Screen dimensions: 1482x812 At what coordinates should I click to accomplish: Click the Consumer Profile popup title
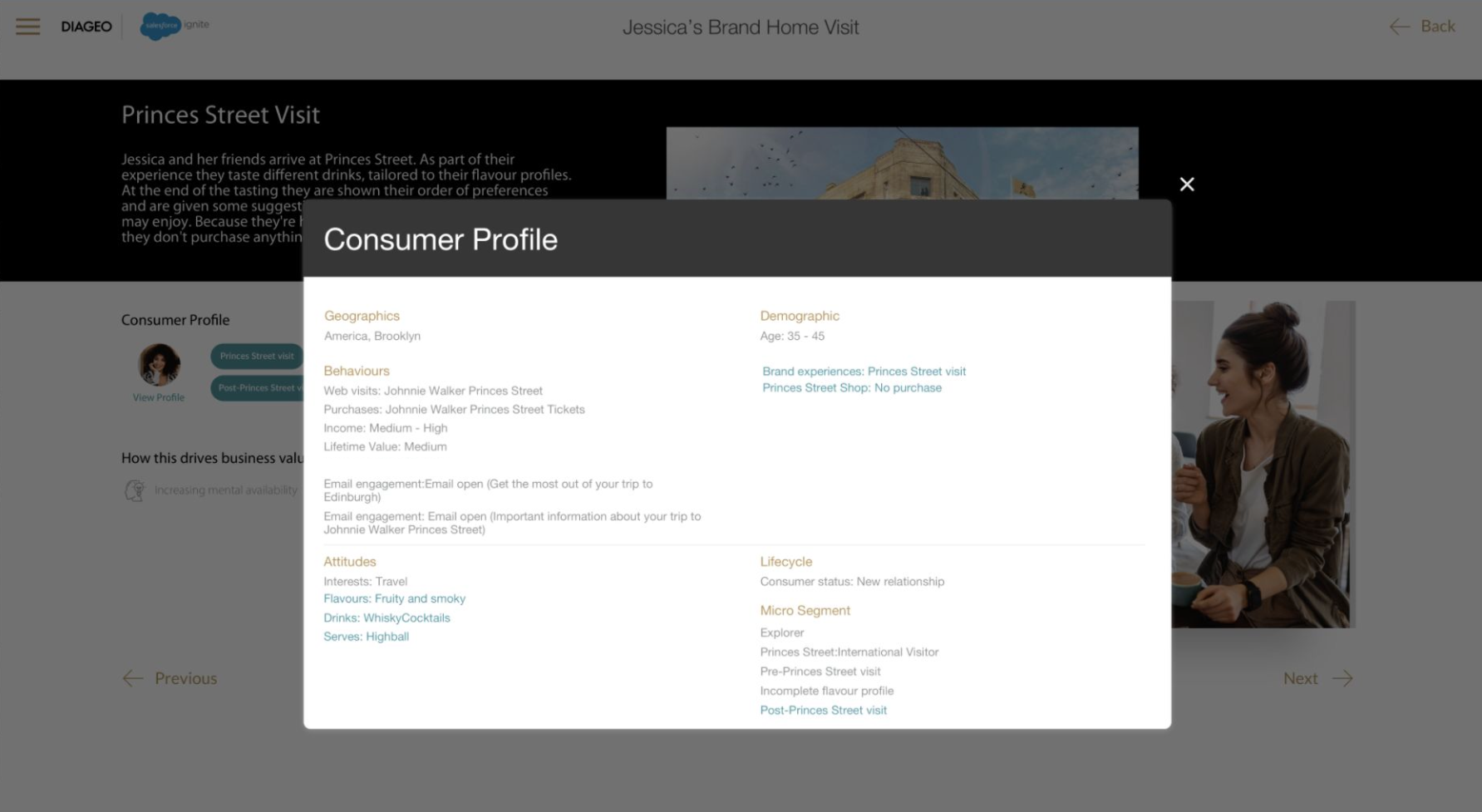pos(441,239)
